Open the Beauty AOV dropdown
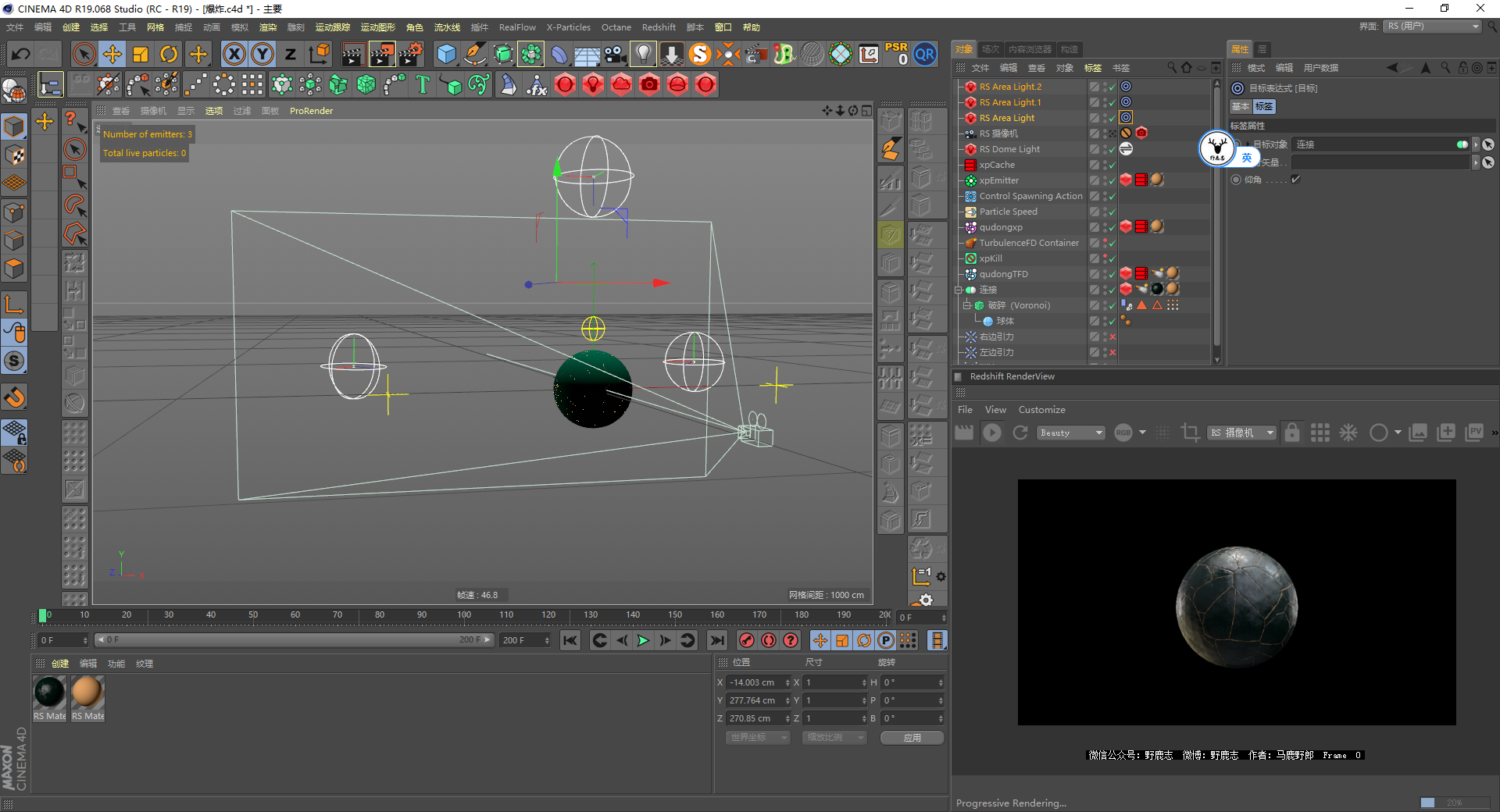Viewport: 1500px width, 812px height. click(1070, 433)
